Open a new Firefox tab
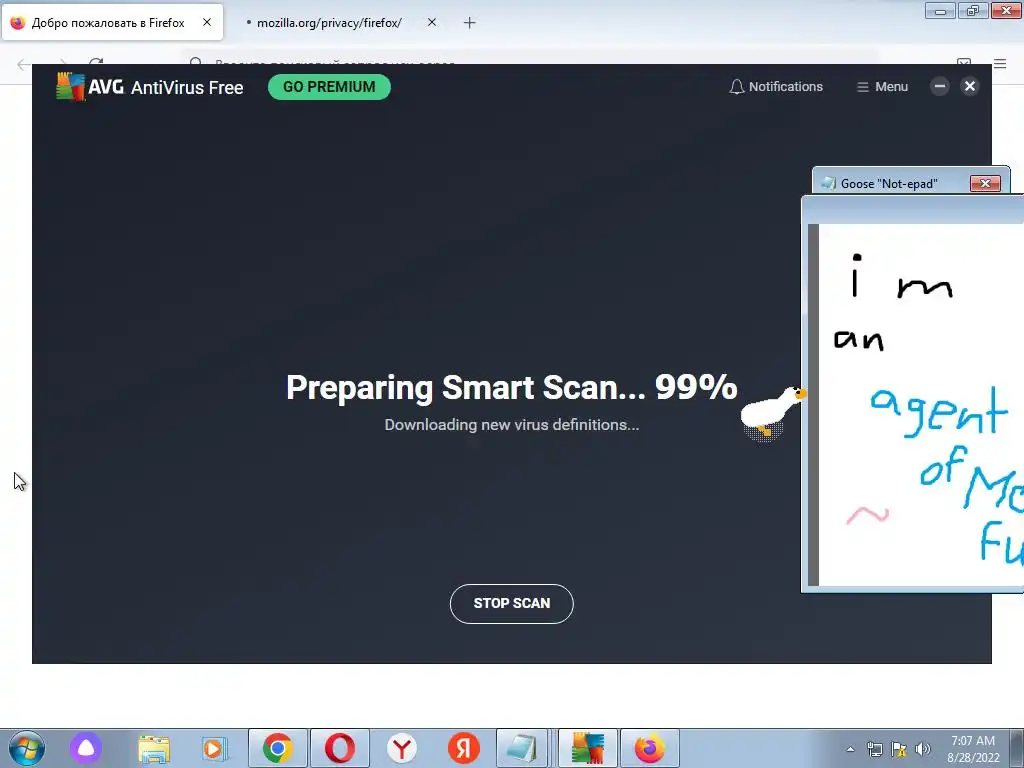The height and width of the screenshot is (768, 1024). tap(470, 23)
